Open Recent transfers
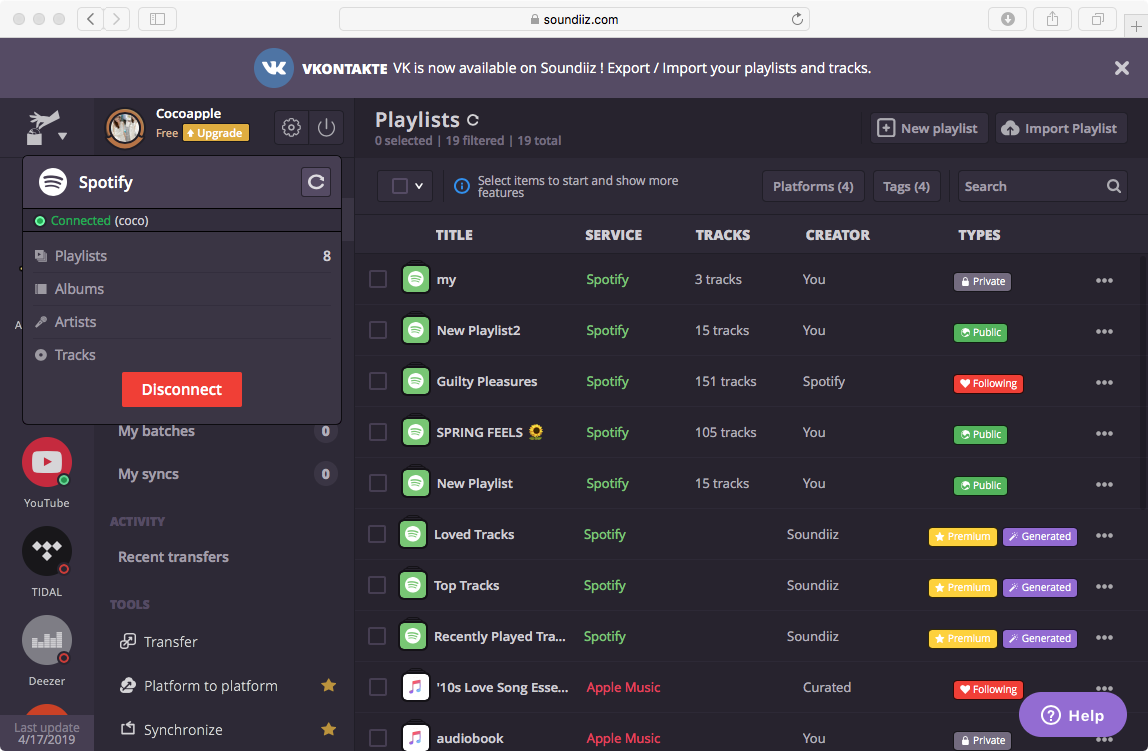This screenshot has width=1148, height=751. [x=173, y=556]
